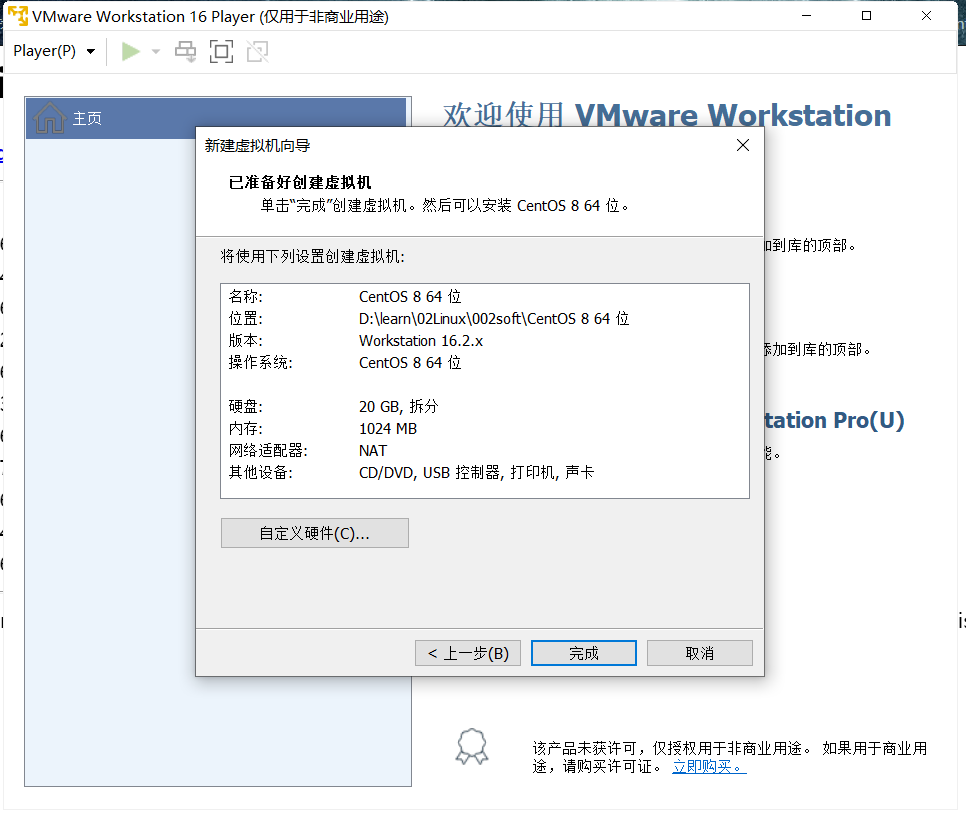Minimize the VMware Player window

pyautogui.click(x=806, y=15)
